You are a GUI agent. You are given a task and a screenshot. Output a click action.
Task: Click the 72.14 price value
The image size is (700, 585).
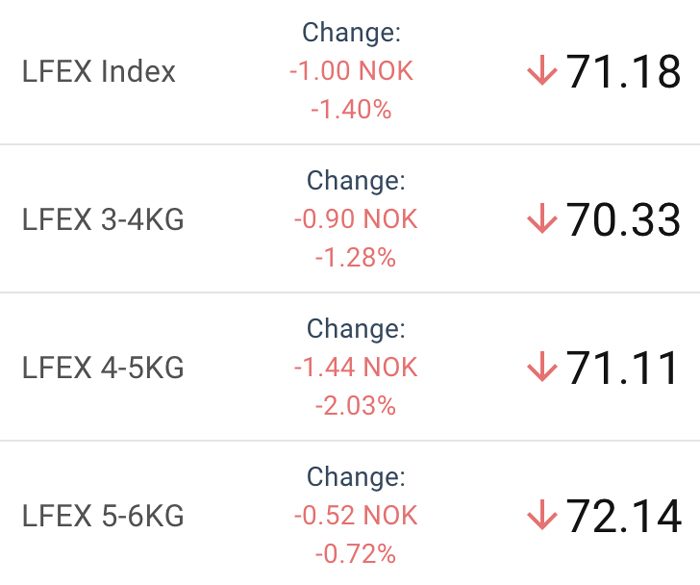tap(624, 516)
